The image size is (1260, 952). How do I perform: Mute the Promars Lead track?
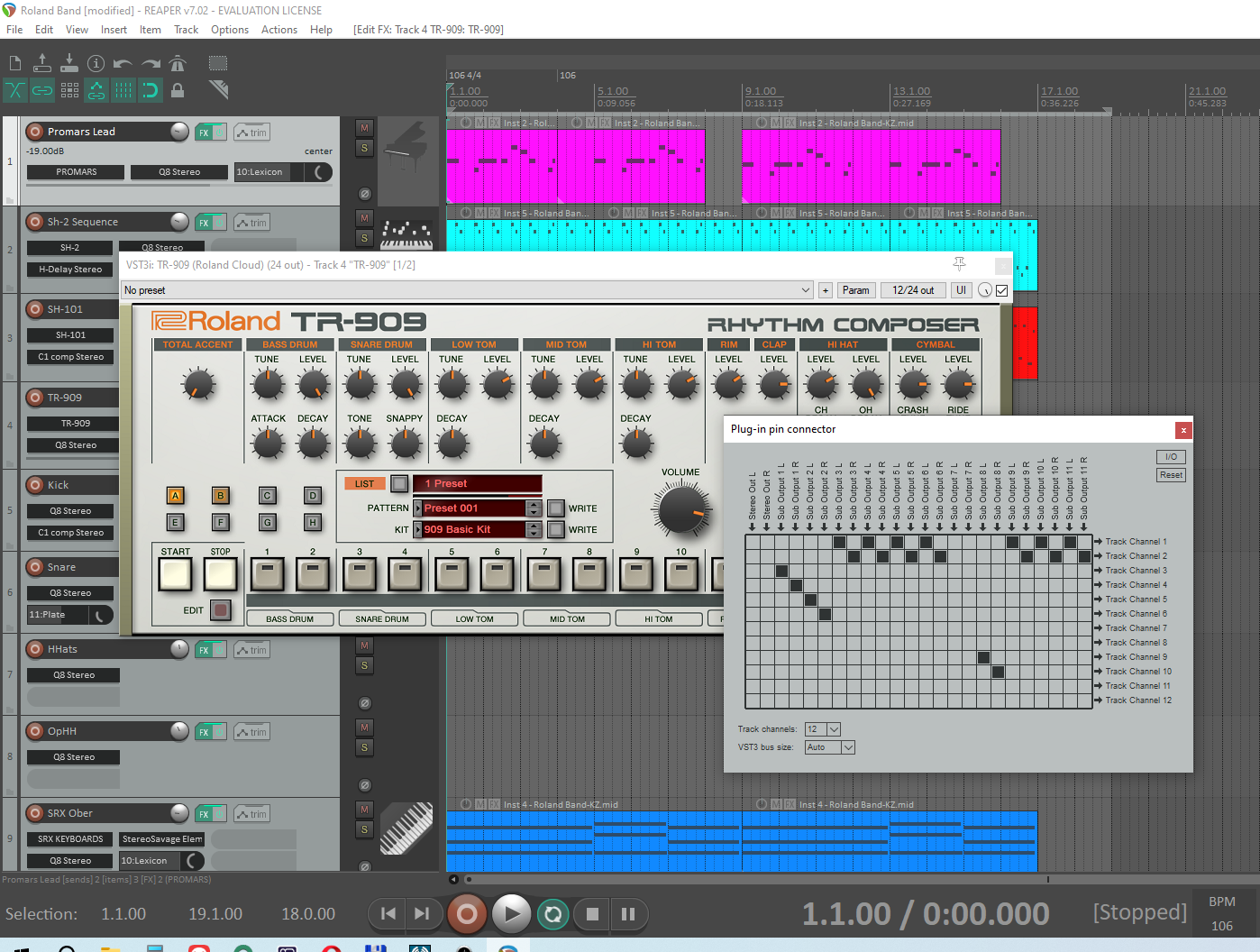tap(364, 128)
